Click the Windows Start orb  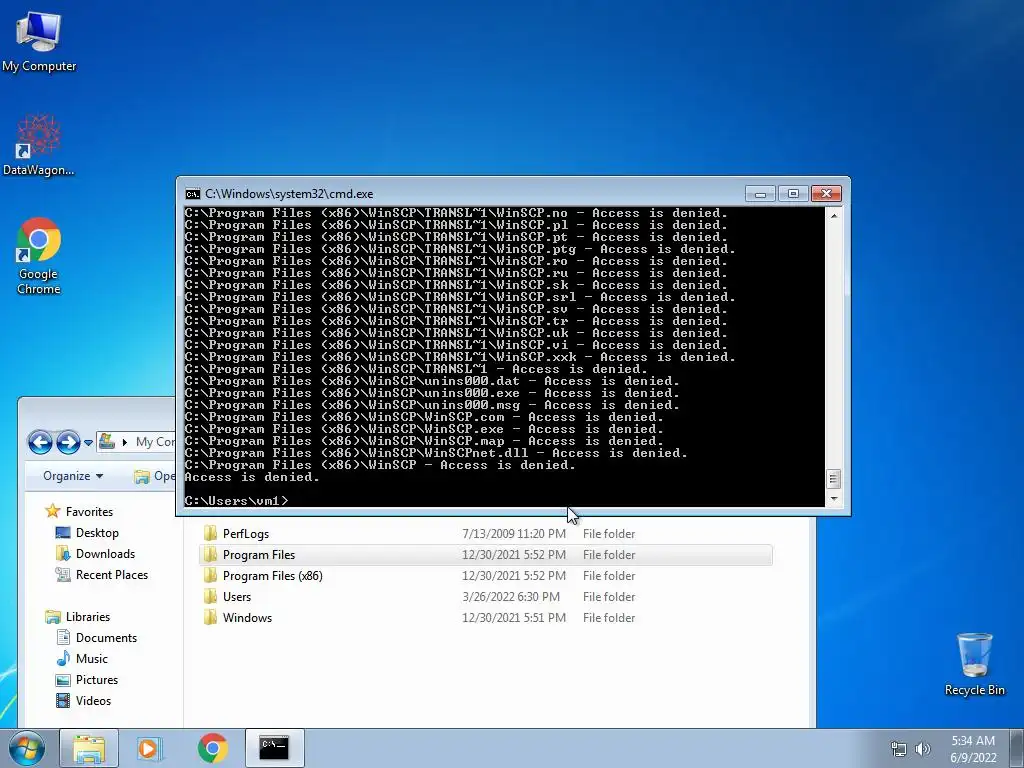[x=27, y=748]
